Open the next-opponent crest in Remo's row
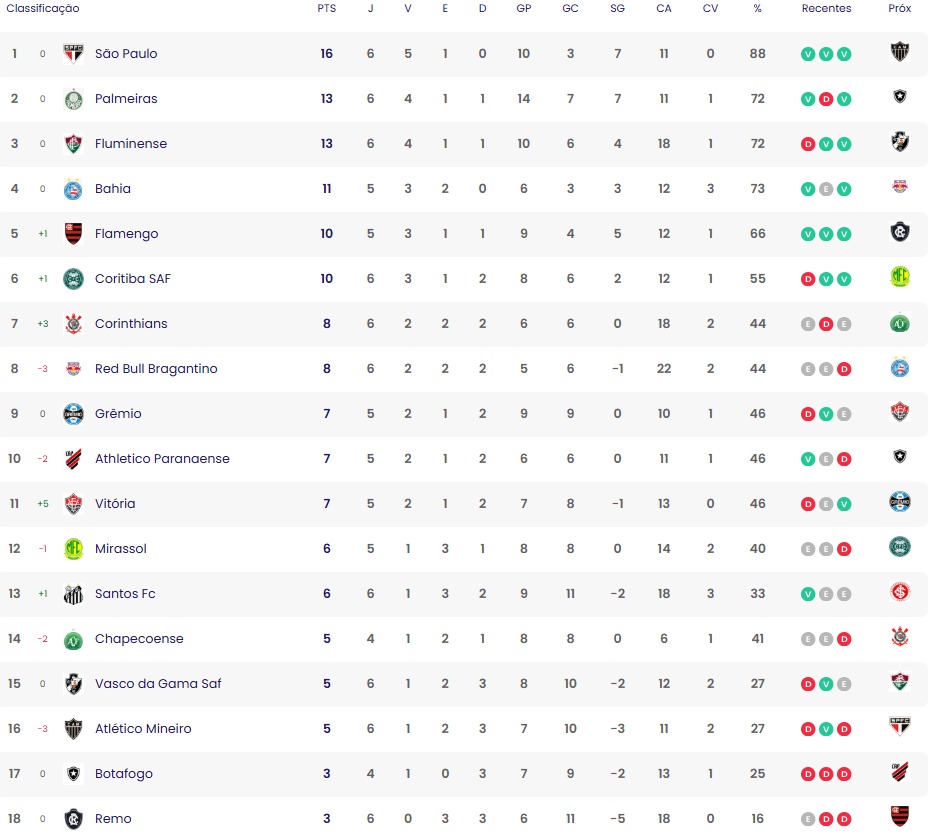 click(x=899, y=817)
